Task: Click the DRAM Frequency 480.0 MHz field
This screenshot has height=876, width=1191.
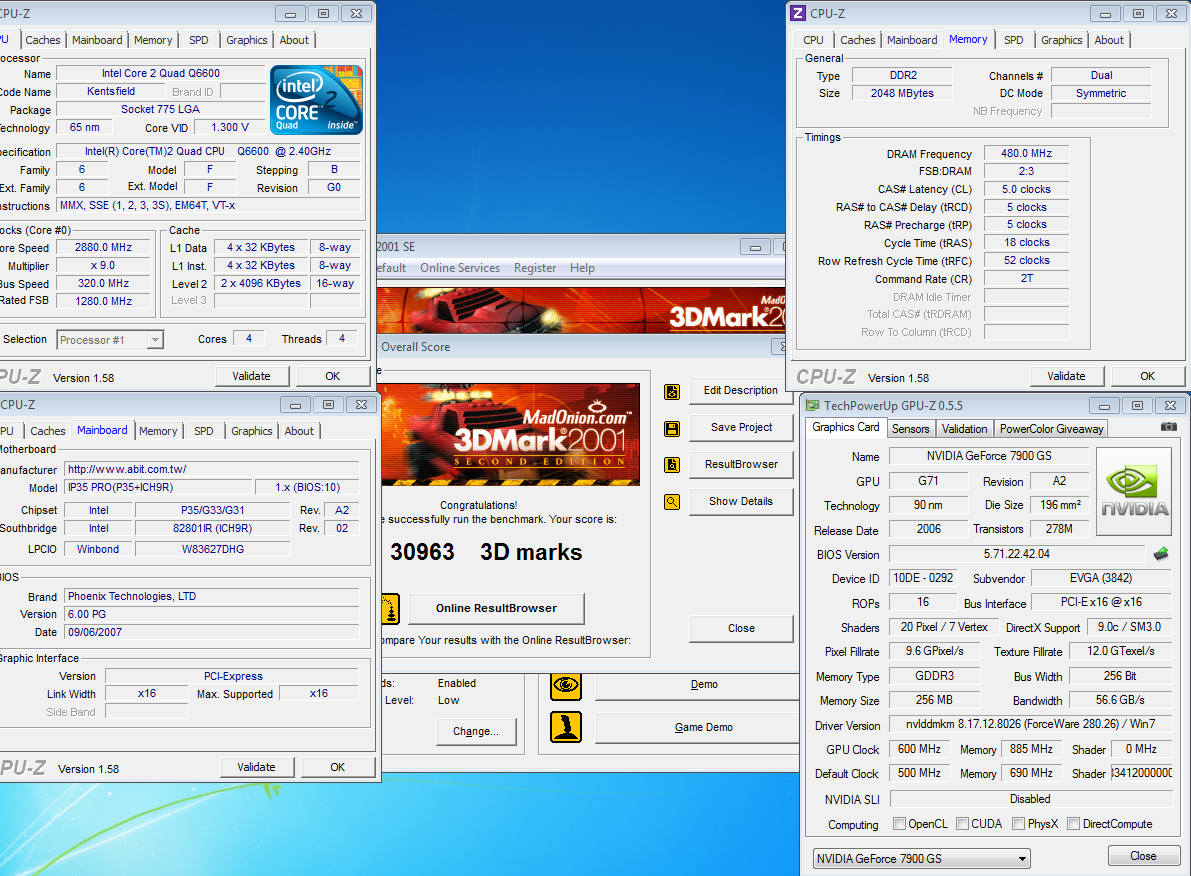Action: (x=1026, y=153)
